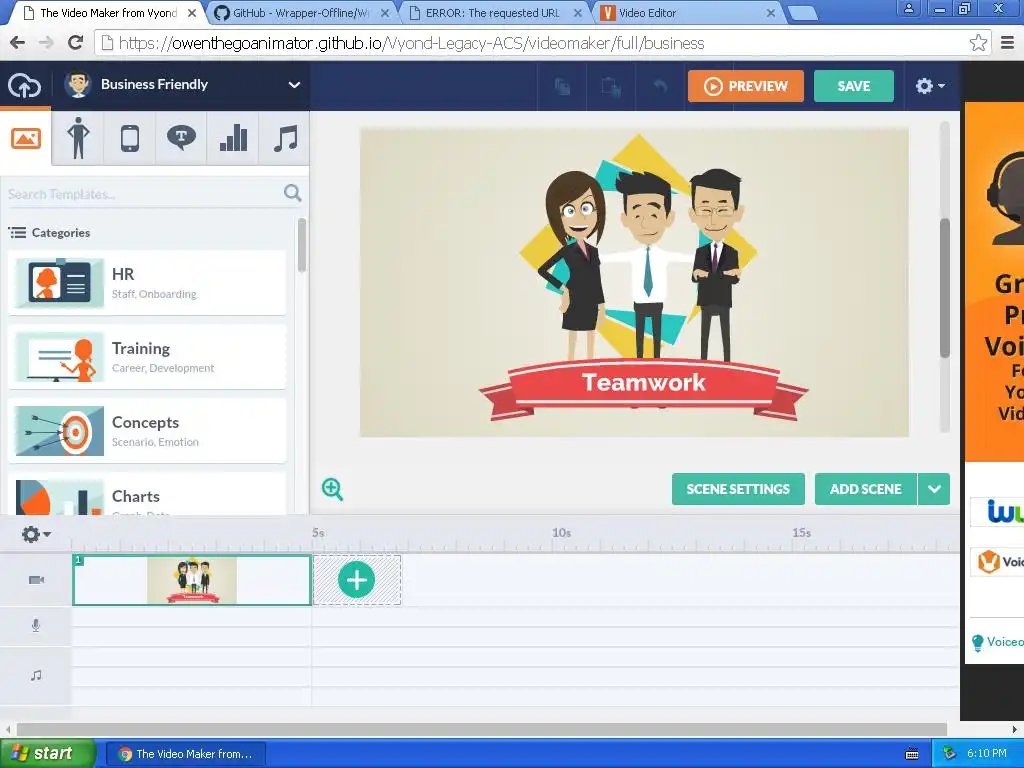
Task: Select the backgrounds/templates tab icon
Action: point(26,138)
